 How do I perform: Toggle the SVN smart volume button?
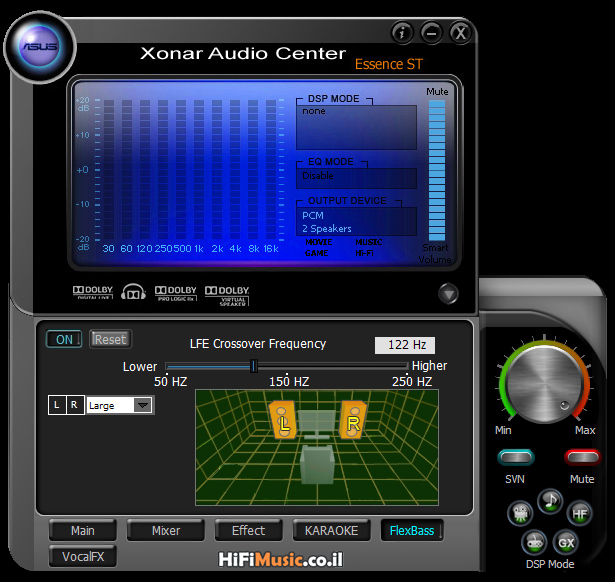[516, 457]
